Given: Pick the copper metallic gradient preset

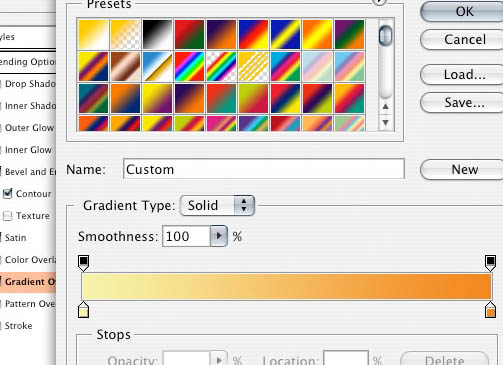Looking at the screenshot, I should click(x=125, y=66).
